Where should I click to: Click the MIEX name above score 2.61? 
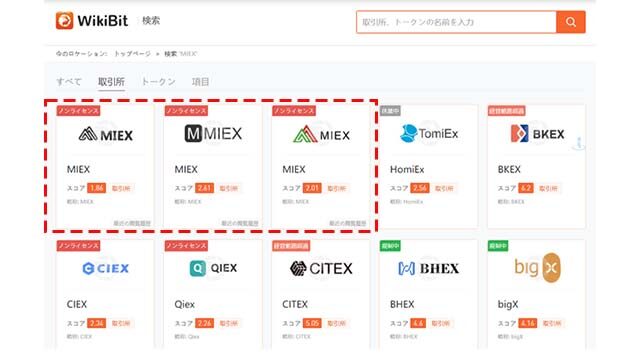coord(186,169)
